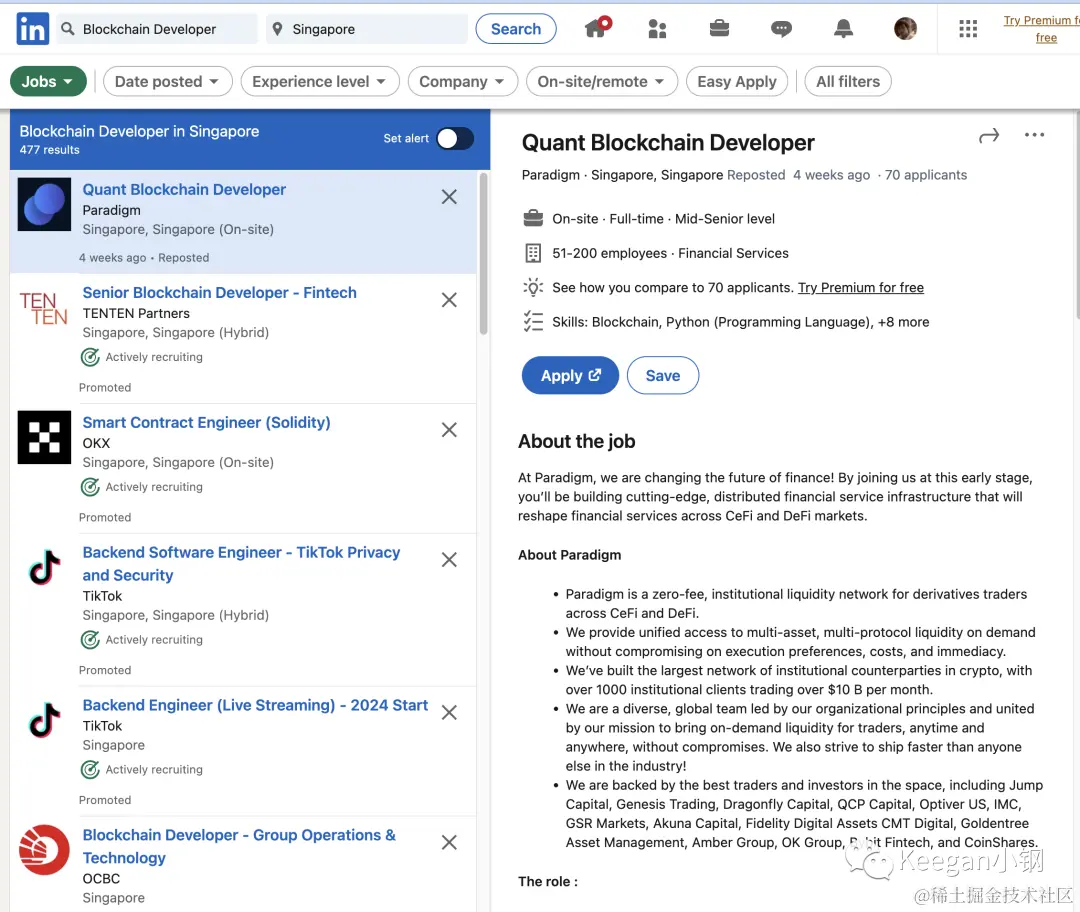Open the LinkedIn home logo
Image resolution: width=1080 pixels, height=912 pixels.
pyautogui.click(x=32, y=29)
